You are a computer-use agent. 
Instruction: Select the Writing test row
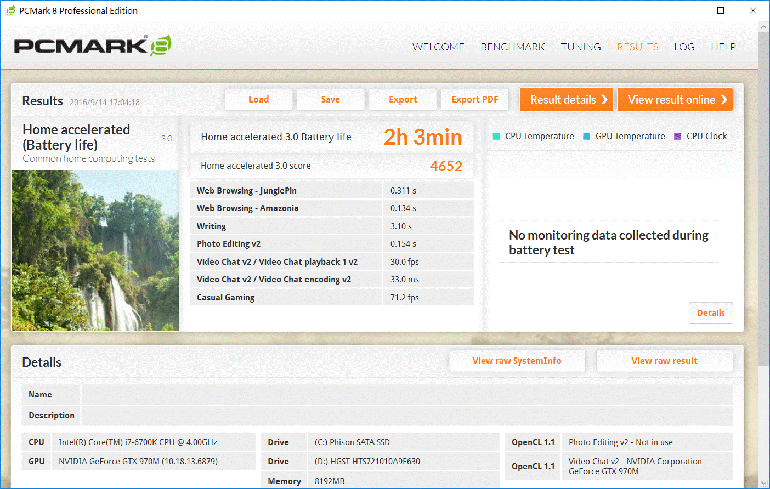click(x=331, y=226)
